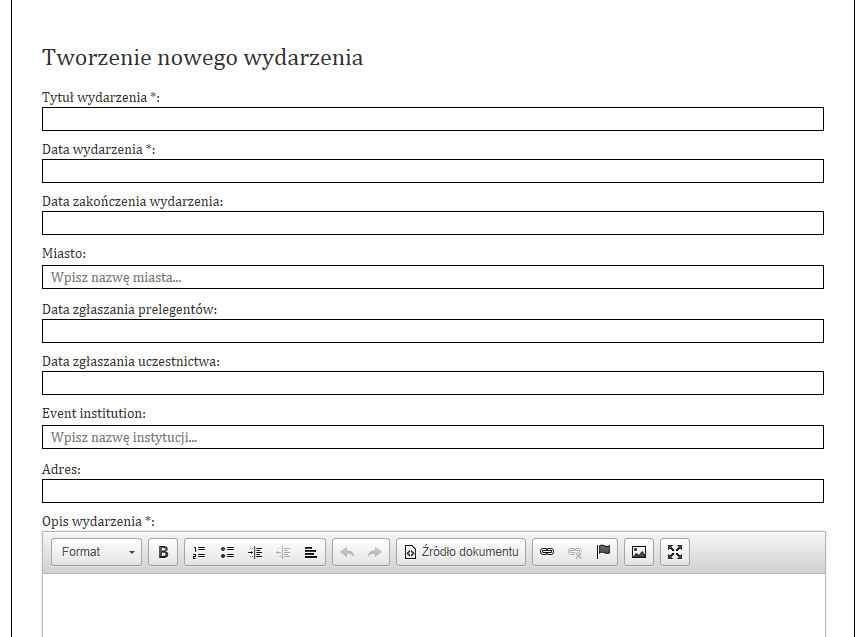Screen dimensions: 868x637
Task: Click the Data zgłaszania uczestnictwa field
Action: point(432,383)
